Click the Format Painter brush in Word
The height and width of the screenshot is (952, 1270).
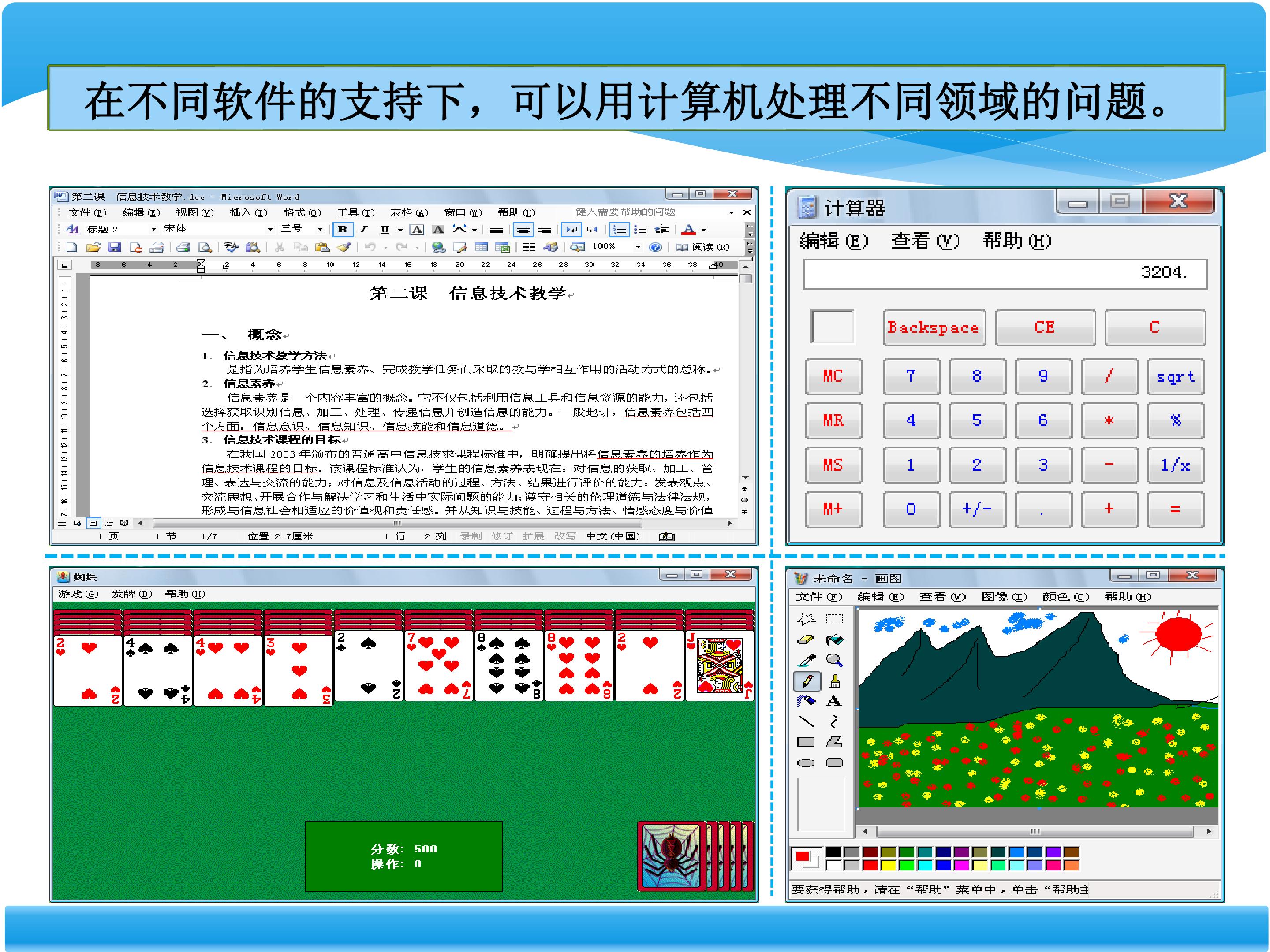tap(344, 247)
